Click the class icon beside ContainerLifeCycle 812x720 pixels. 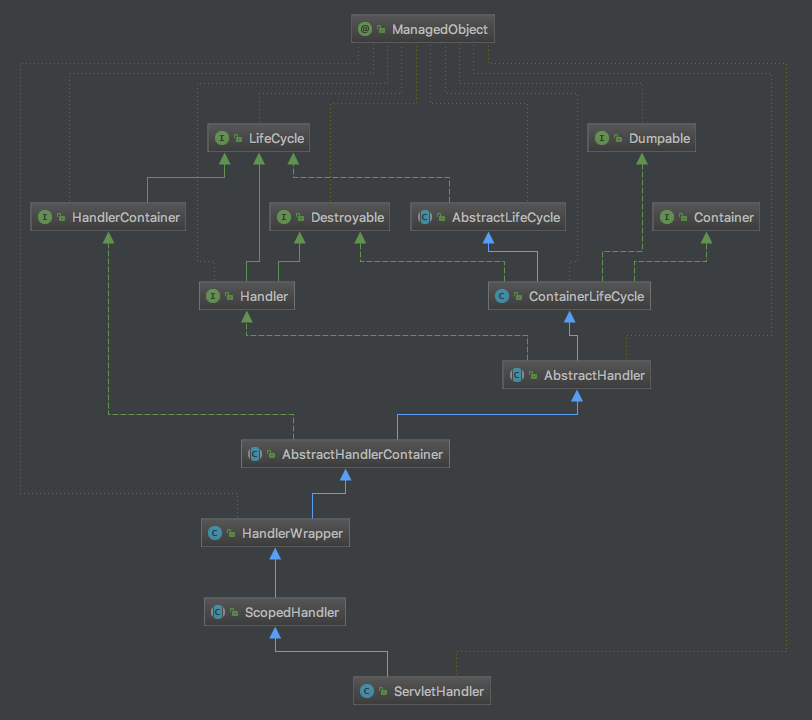[x=501, y=296]
